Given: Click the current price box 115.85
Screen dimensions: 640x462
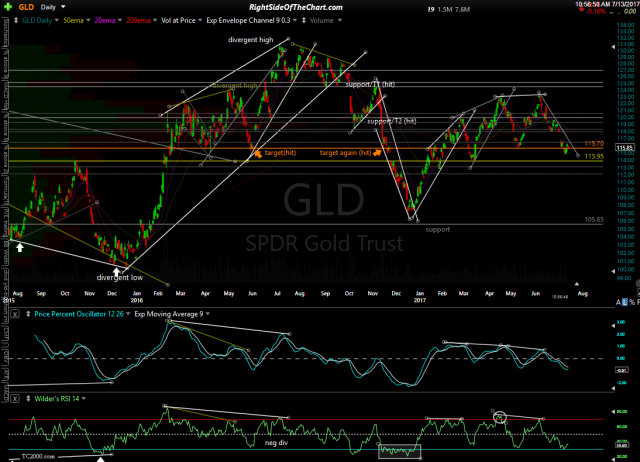Looking at the screenshot, I should (x=624, y=148).
